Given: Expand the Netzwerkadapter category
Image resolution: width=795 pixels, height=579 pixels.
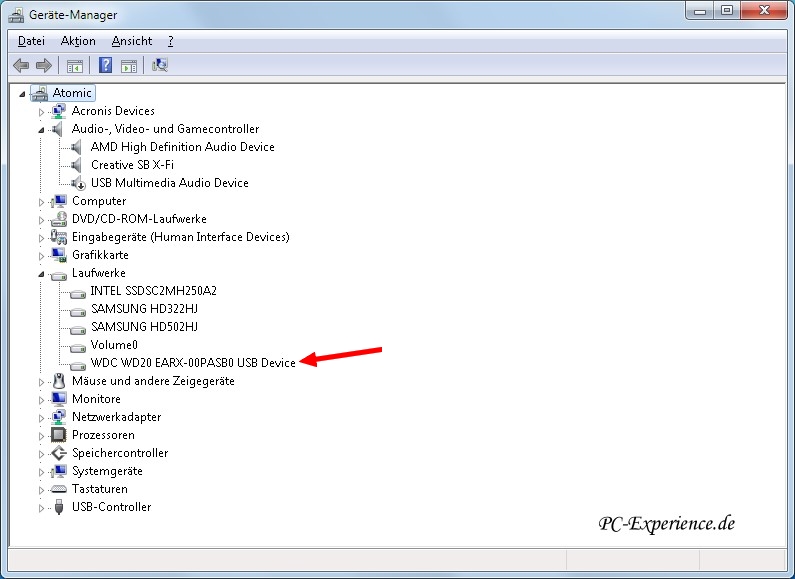Looking at the screenshot, I should click(42, 417).
